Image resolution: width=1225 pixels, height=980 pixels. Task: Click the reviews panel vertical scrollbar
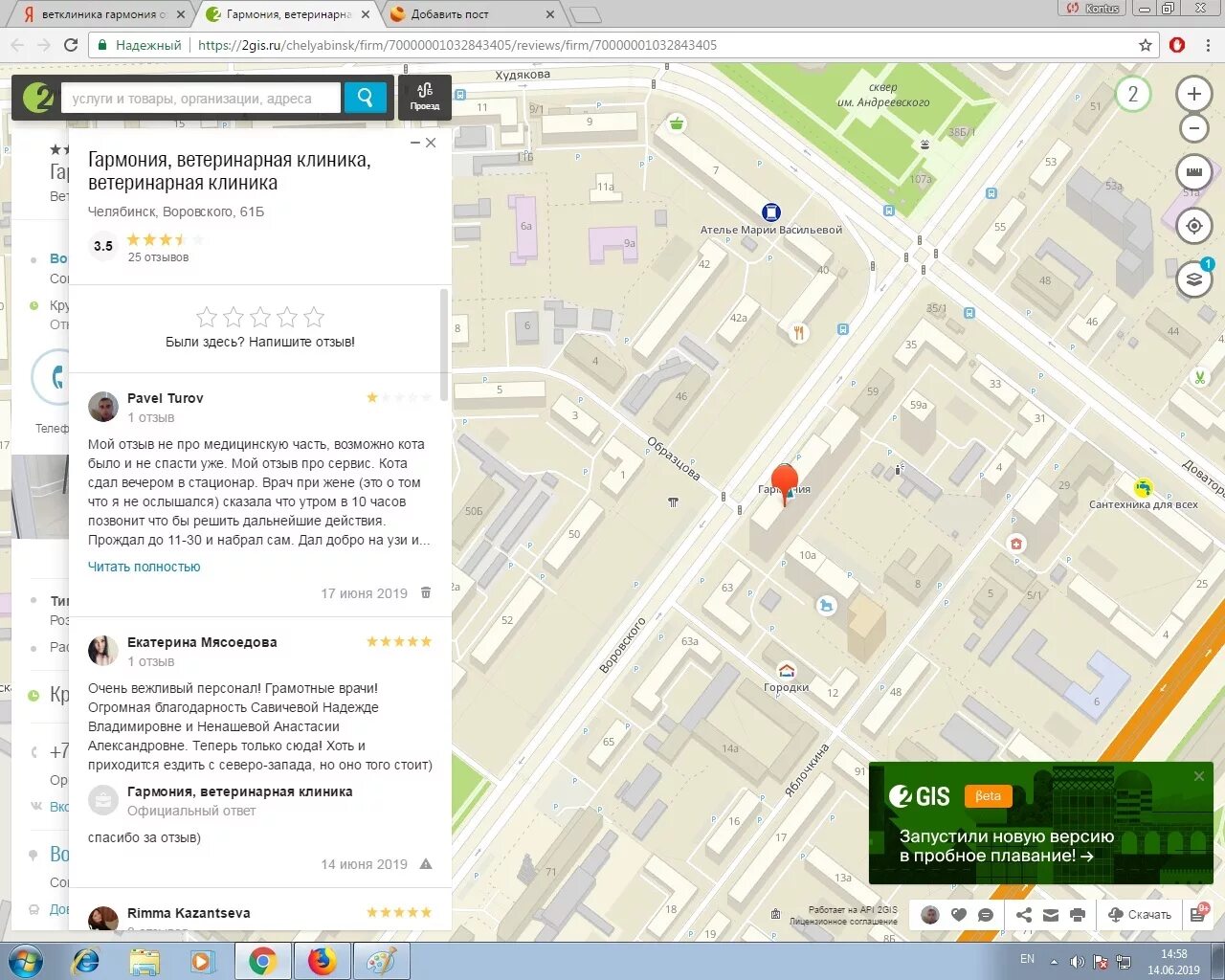[x=444, y=345]
